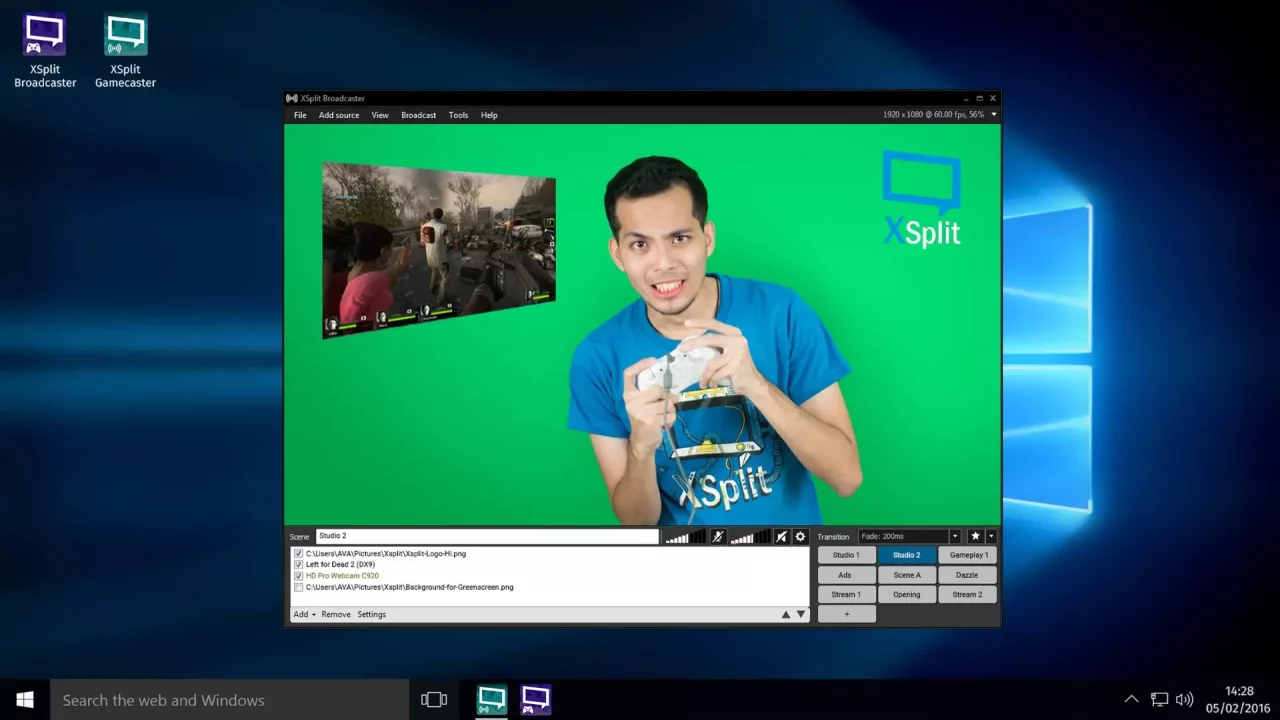Enable the Background-for-Greenscreen.png source
This screenshot has height=720, width=1280.
click(x=299, y=587)
